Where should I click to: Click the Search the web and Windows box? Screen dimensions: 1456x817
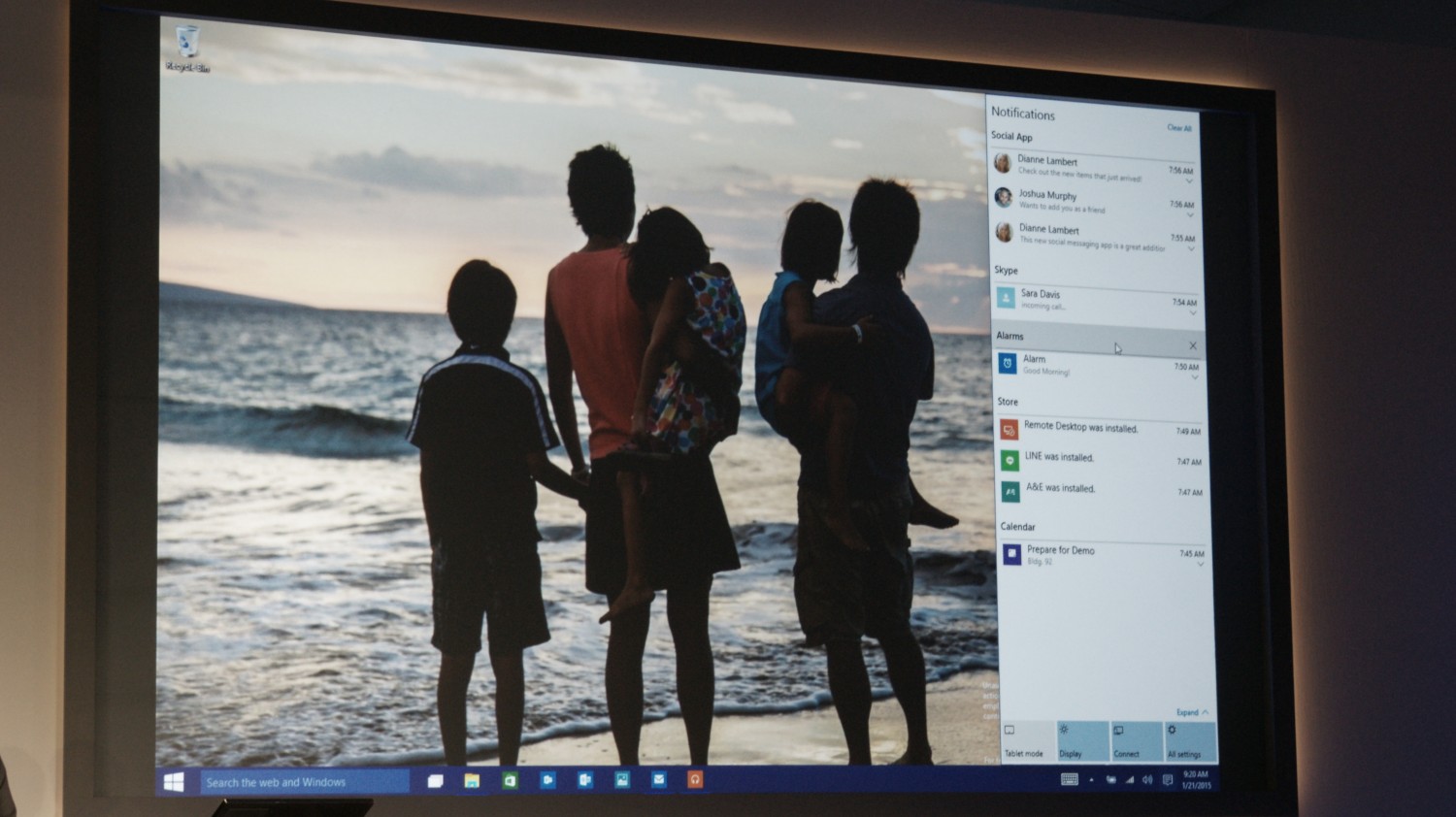304,782
